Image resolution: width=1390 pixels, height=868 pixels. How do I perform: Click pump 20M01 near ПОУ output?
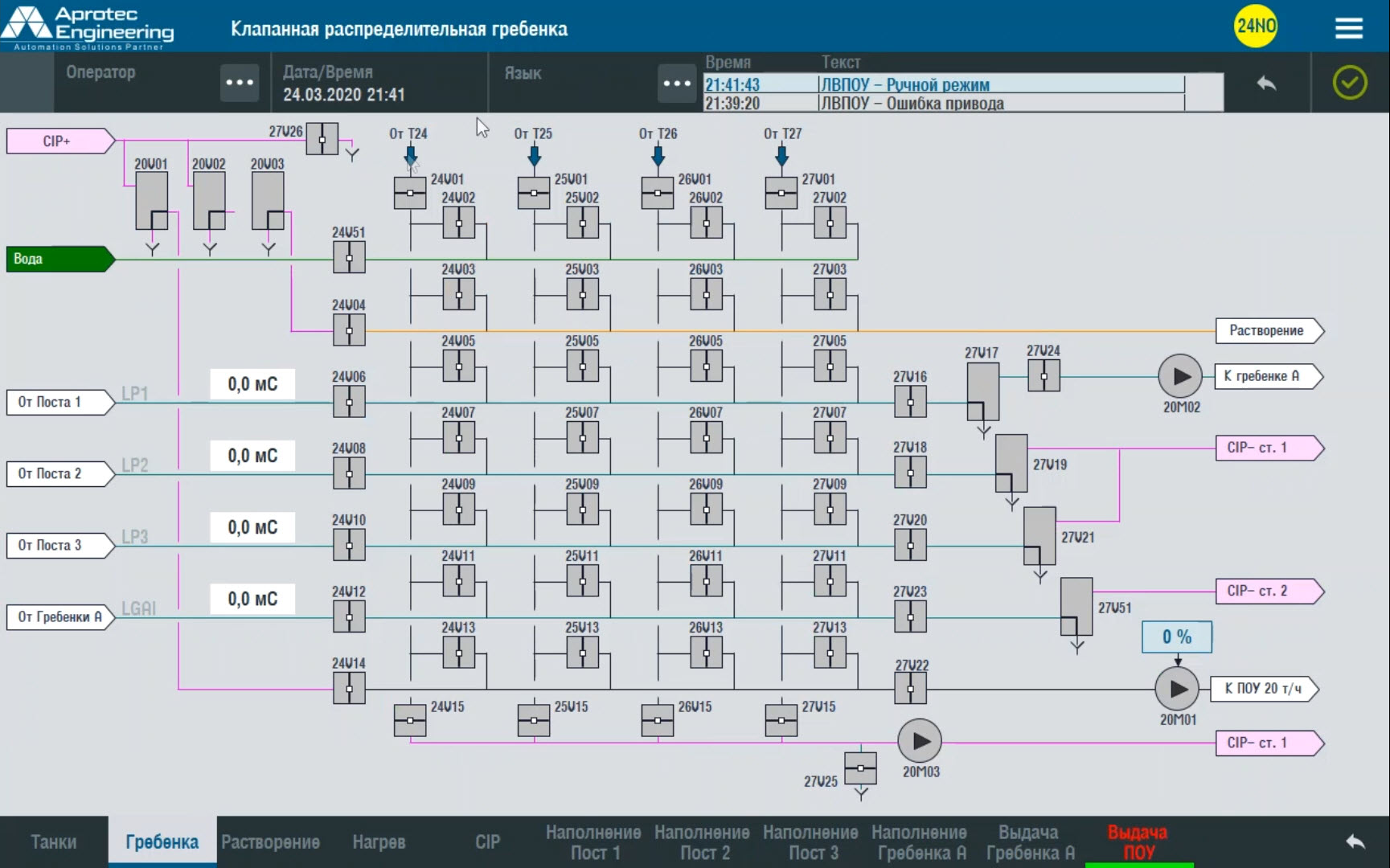pyautogui.click(x=1177, y=689)
